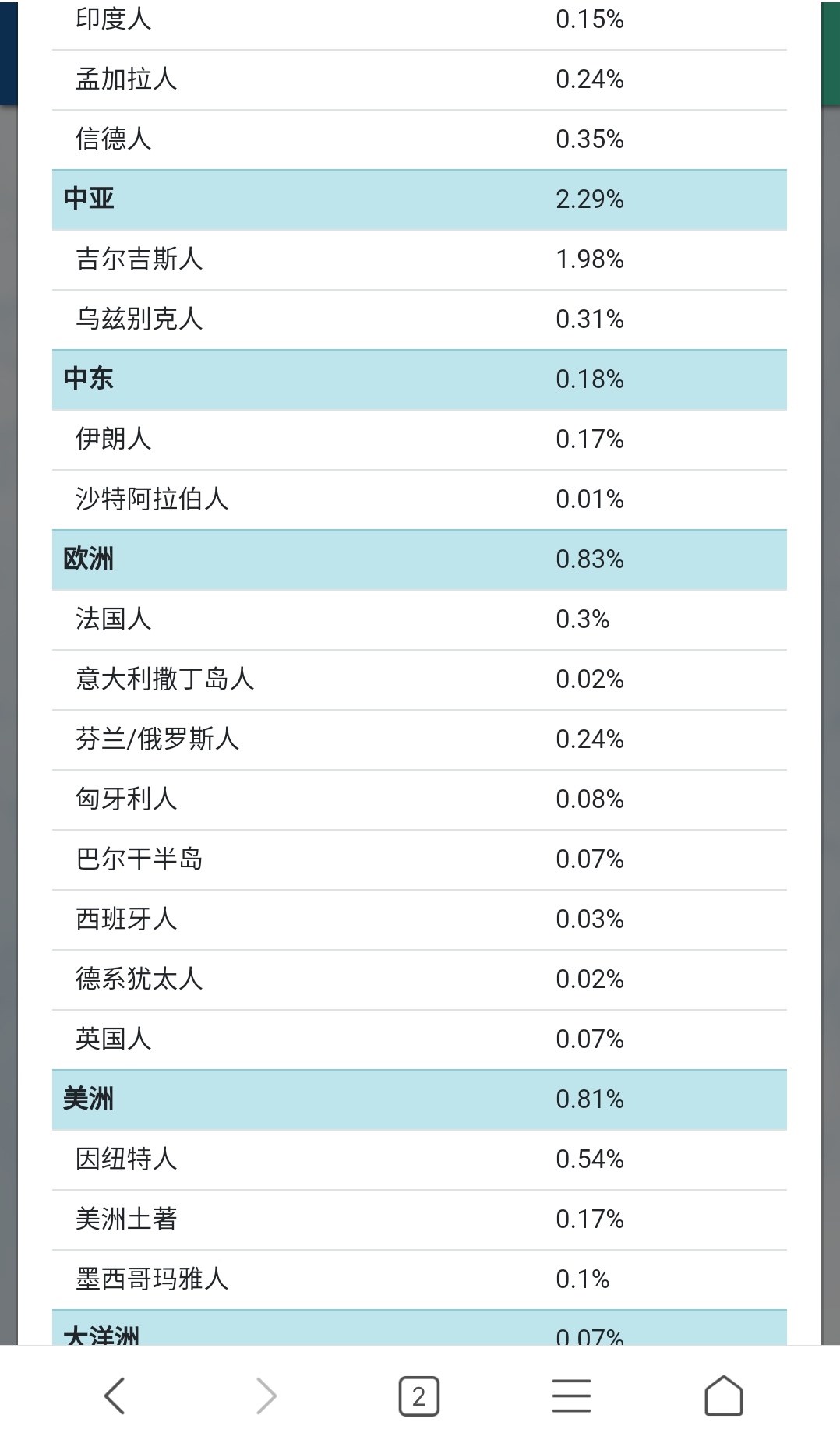
Task: Select the 美洲 region header row
Action: (x=419, y=1099)
